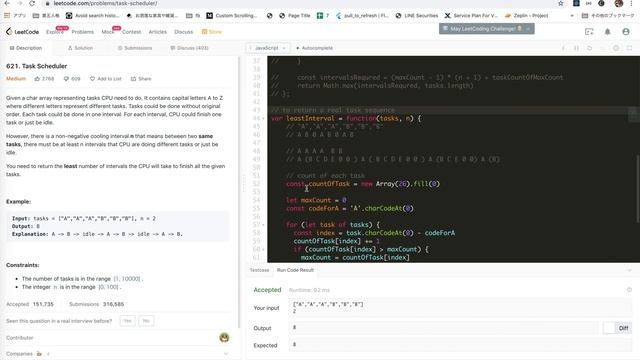
Task: Open the Zeplin - Project bookmark
Action: pyautogui.click(x=527, y=16)
